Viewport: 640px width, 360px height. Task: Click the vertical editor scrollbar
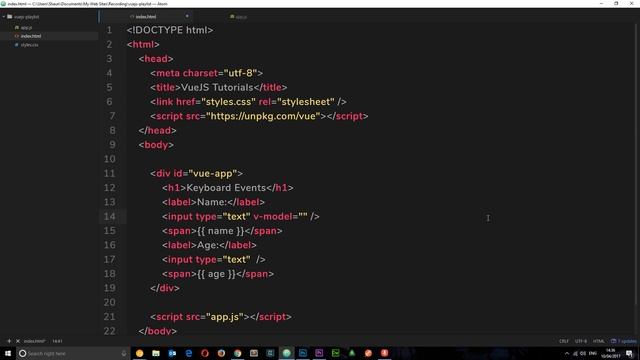(636, 163)
